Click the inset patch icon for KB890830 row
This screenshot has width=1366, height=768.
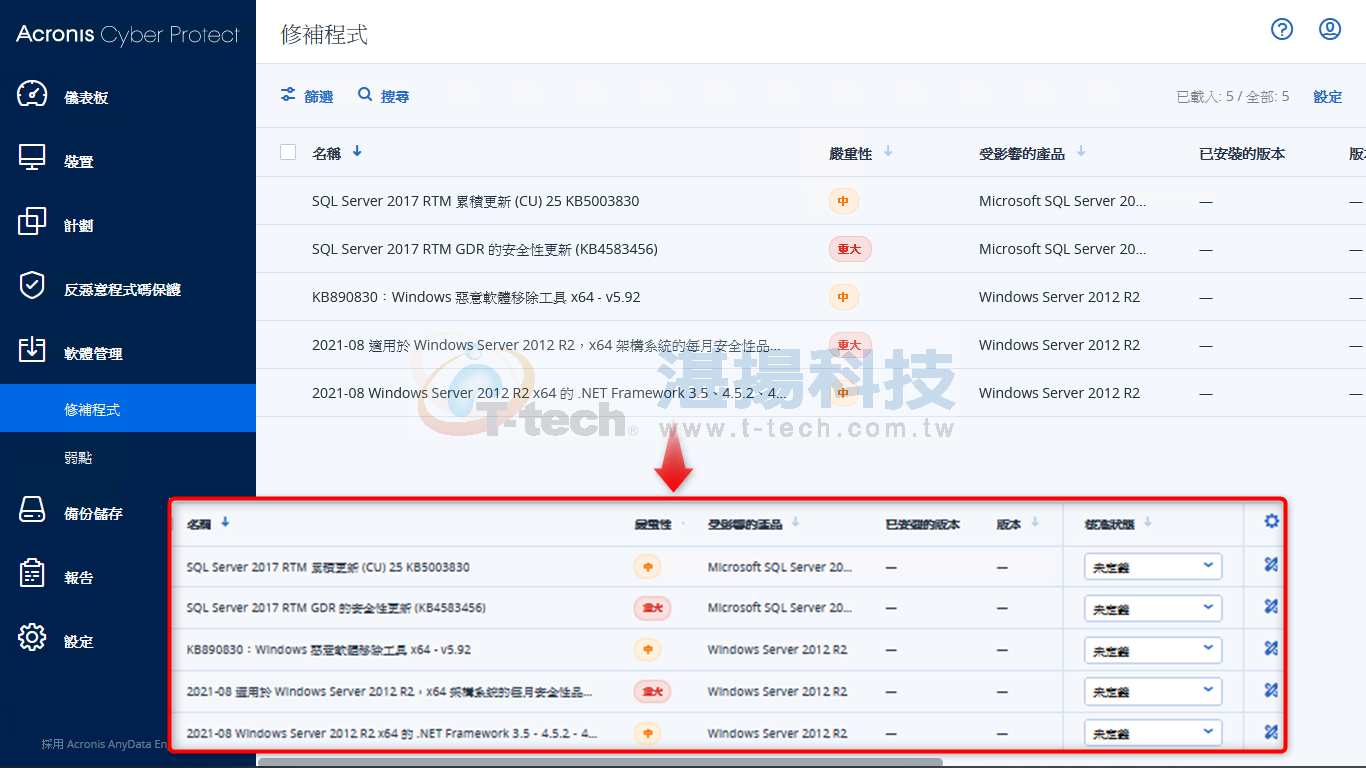1271,648
